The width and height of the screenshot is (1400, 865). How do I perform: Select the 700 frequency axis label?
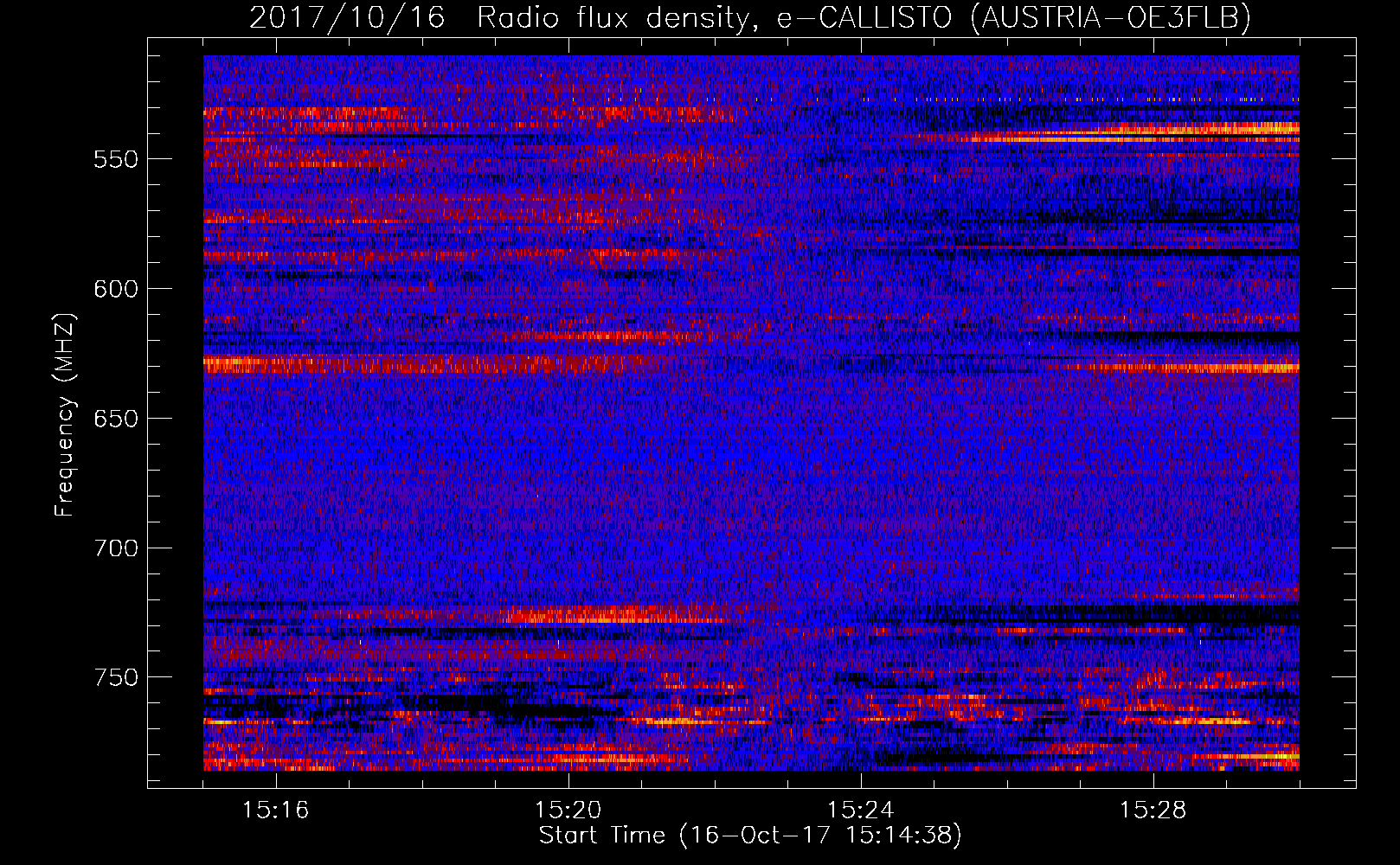115,548
